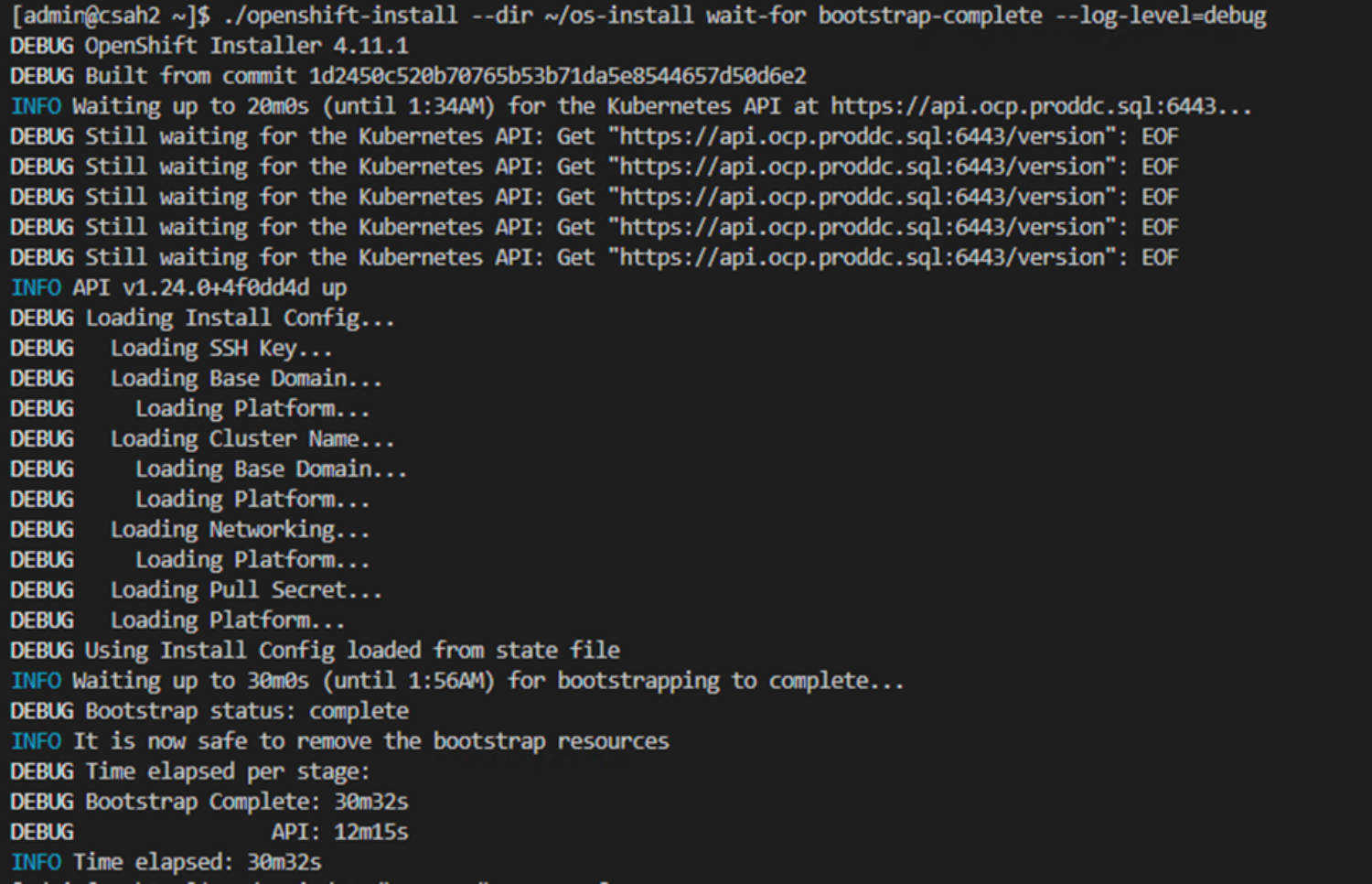Click the 'Bootstrap Complete: 30m32s' value
The height and width of the screenshot is (884, 1372).
247,801
